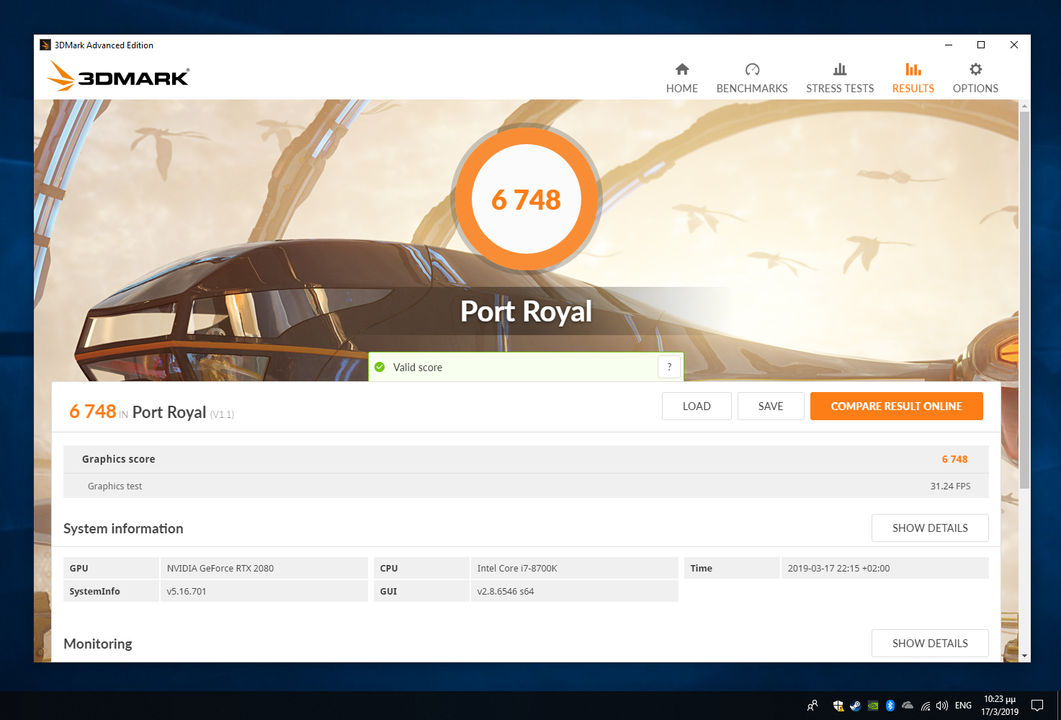This screenshot has height=720, width=1061.
Task: Click the vertical scrollbar thumb
Action: (x=1024, y=299)
